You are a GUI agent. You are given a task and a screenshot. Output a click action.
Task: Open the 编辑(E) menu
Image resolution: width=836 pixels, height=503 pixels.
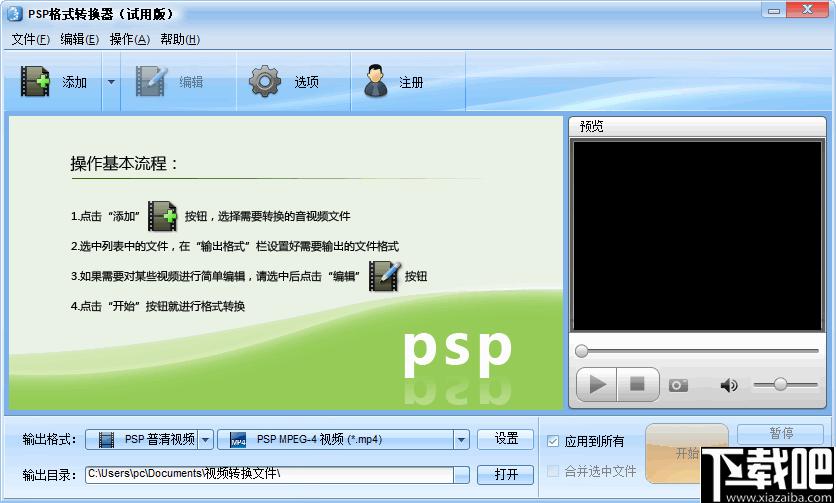[x=79, y=39]
